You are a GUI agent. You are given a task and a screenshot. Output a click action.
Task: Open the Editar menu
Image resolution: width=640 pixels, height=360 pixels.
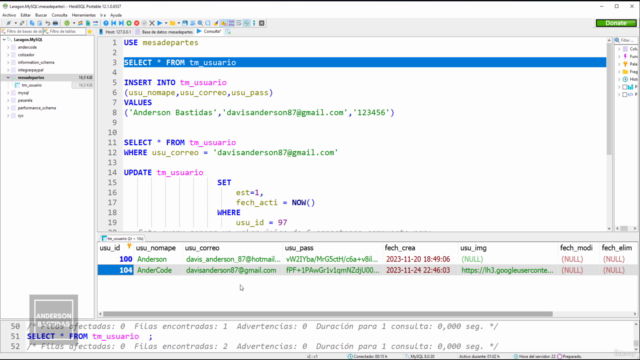[25, 15]
